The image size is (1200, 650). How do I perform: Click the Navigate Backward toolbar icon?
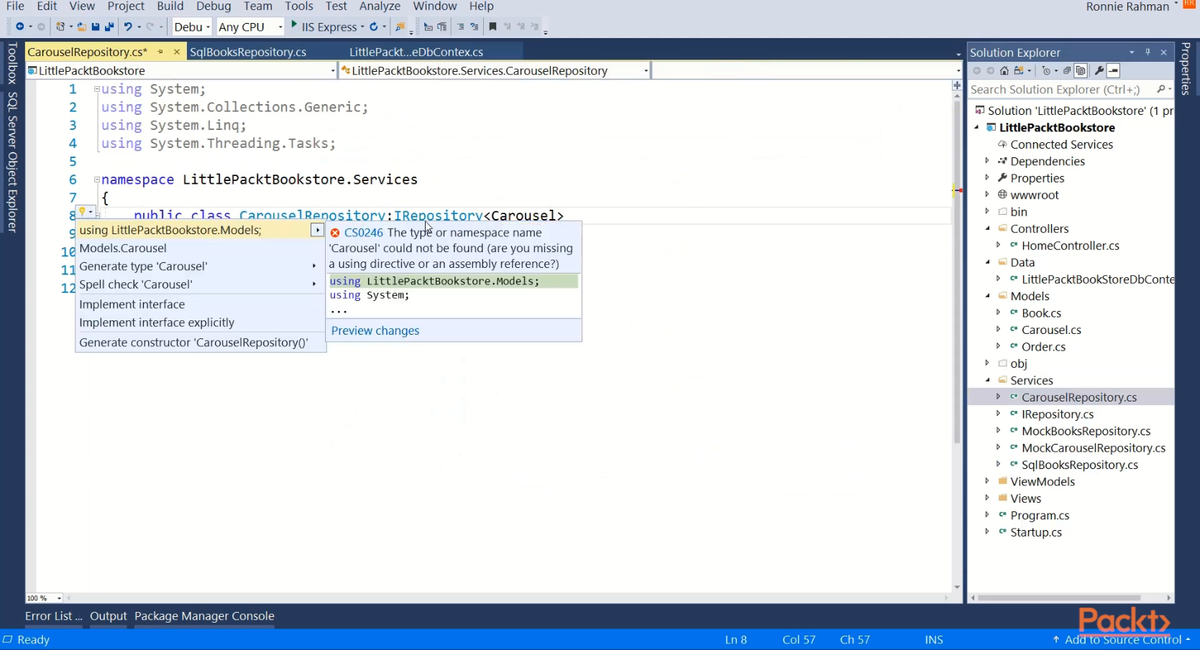[19, 27]
